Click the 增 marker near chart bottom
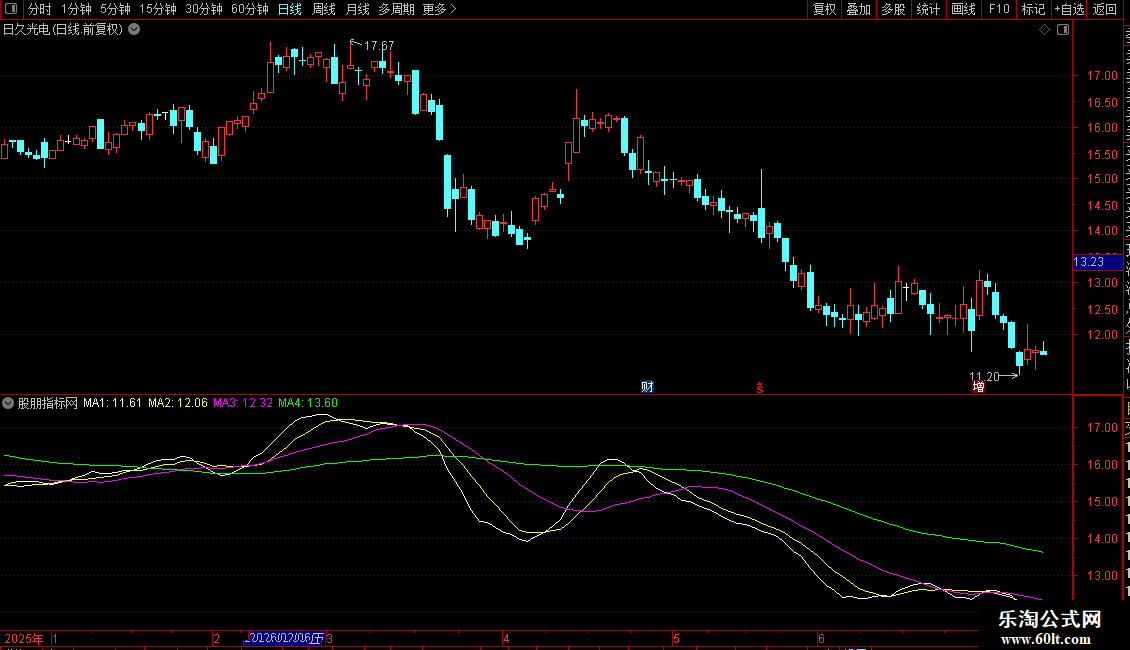The height and width of the screenshot is (650, 1130). pyautogui.click(x=979, y=387)
